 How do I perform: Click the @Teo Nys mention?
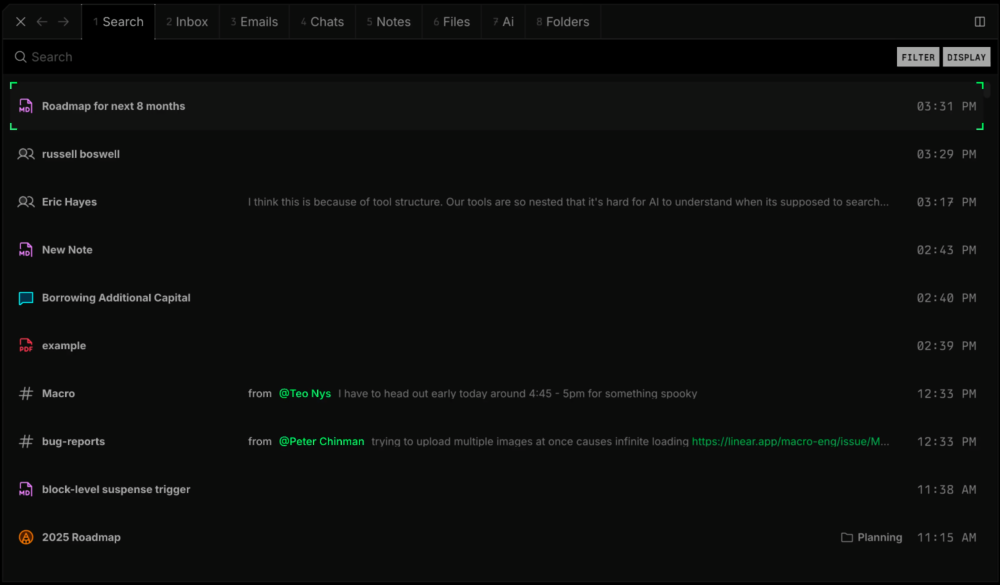[305, 394]
